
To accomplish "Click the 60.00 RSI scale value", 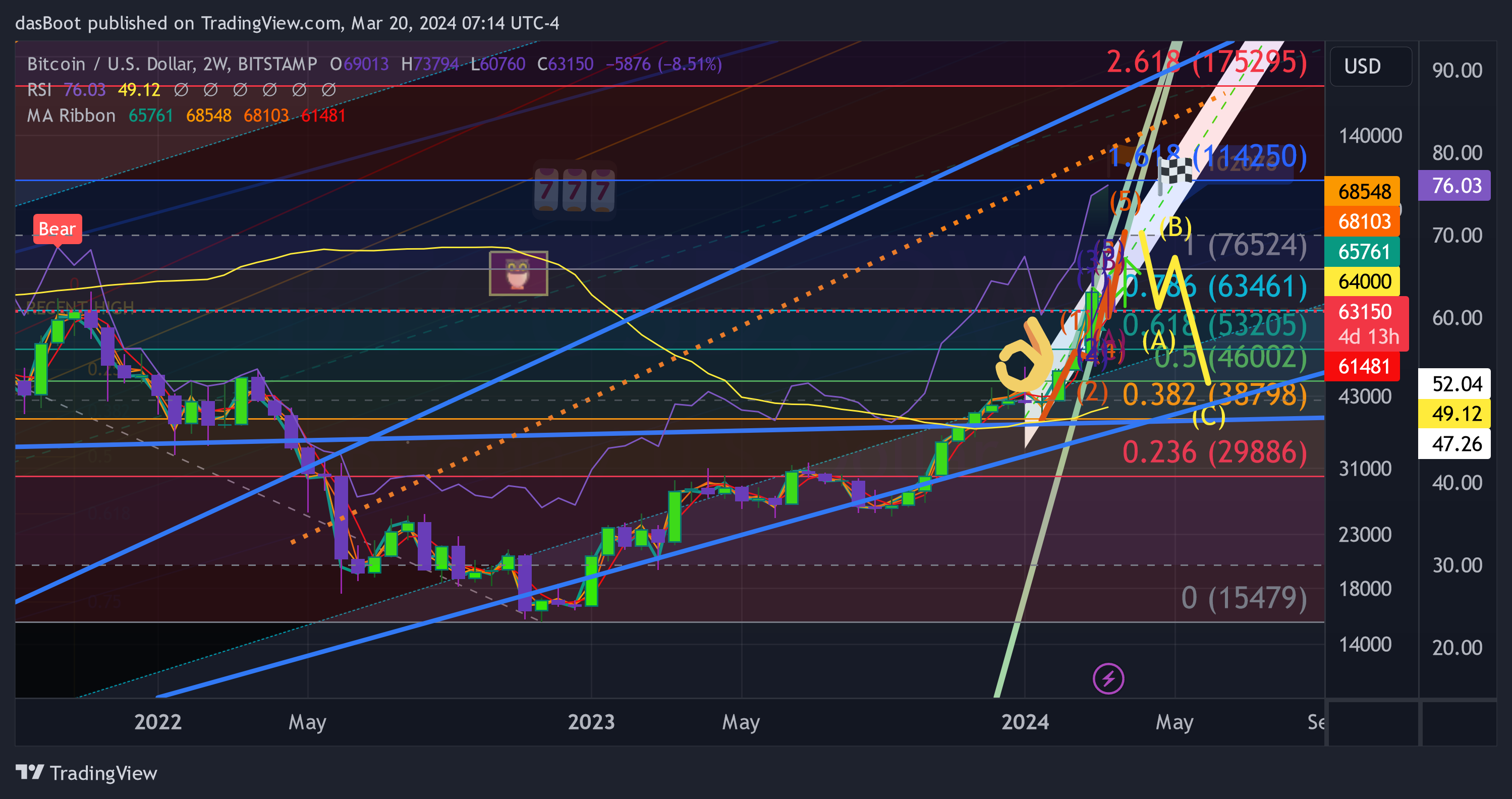I will tap(1457, 318).
